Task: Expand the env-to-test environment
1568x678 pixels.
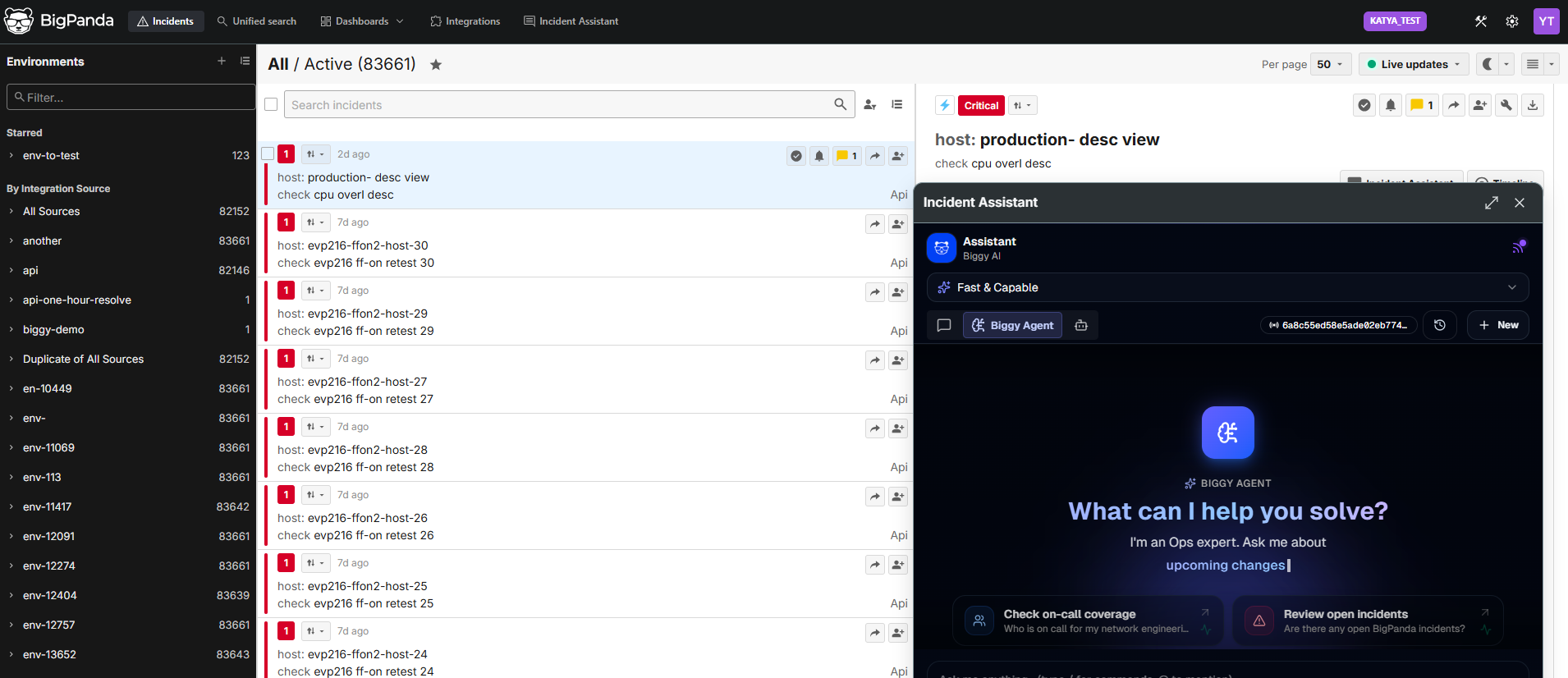Action: (11, 155)
